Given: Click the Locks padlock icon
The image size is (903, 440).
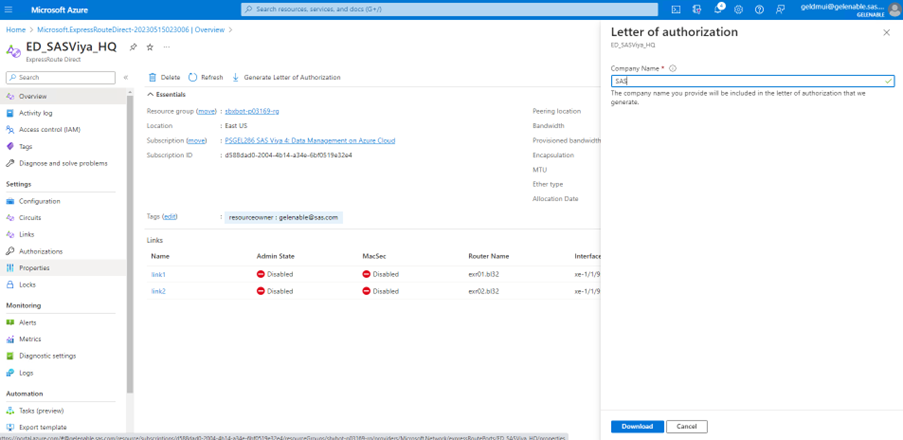Looking at the screenshot, I should [x=10, y=285].
